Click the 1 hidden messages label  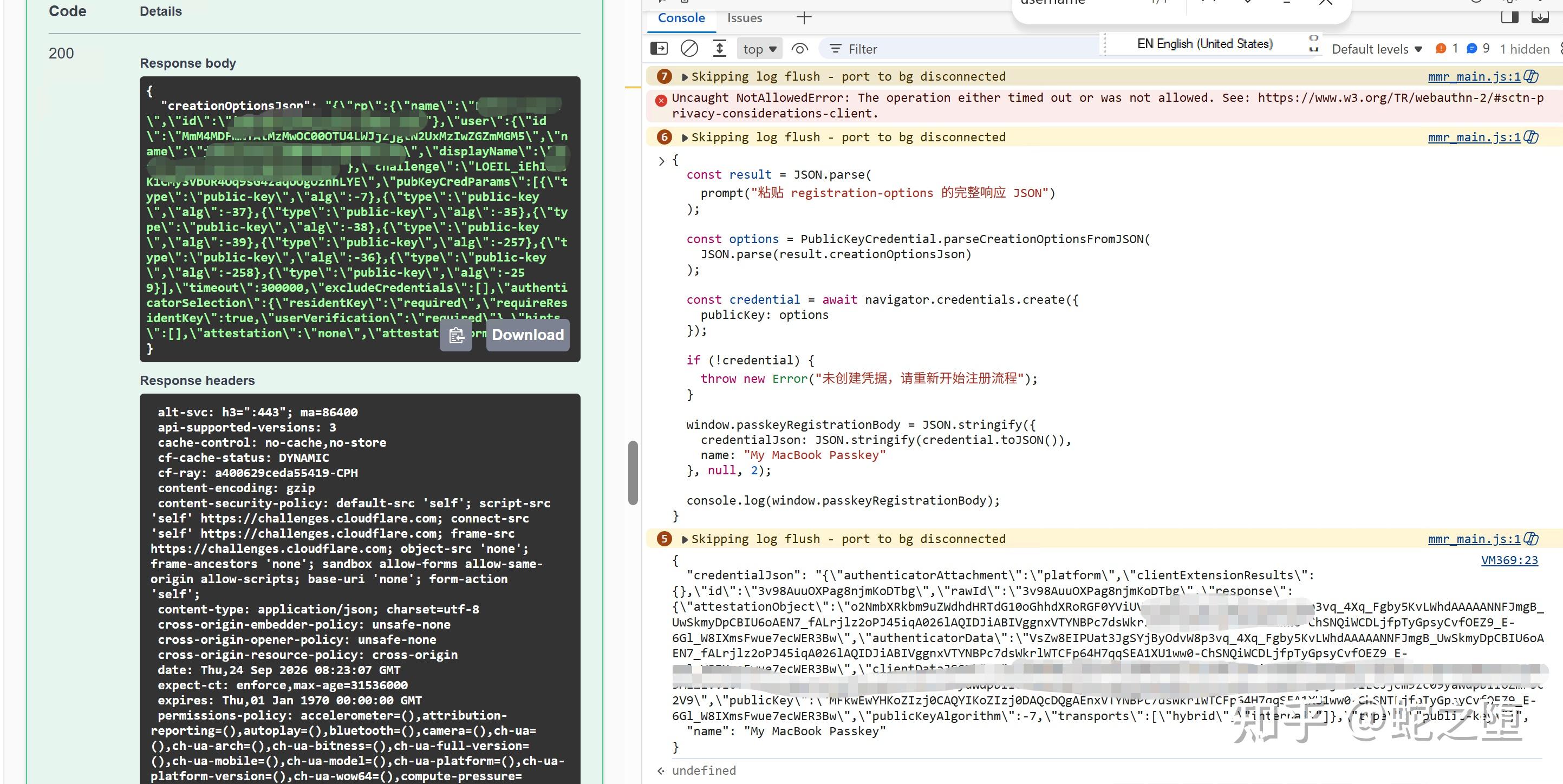click(1525, 49)
